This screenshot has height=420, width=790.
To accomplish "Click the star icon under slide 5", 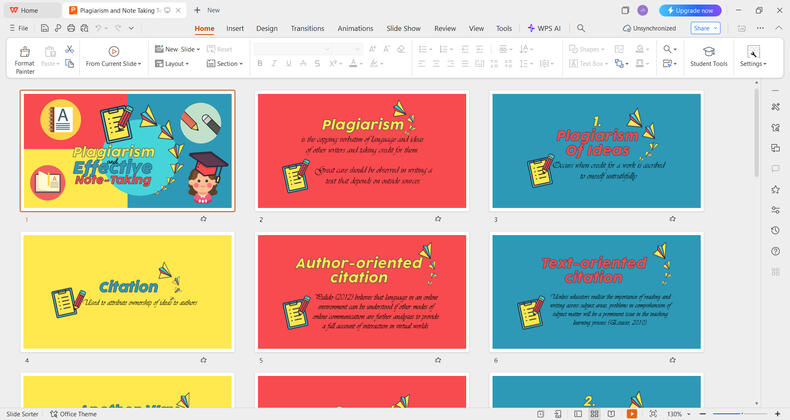I will click(438, 360).
